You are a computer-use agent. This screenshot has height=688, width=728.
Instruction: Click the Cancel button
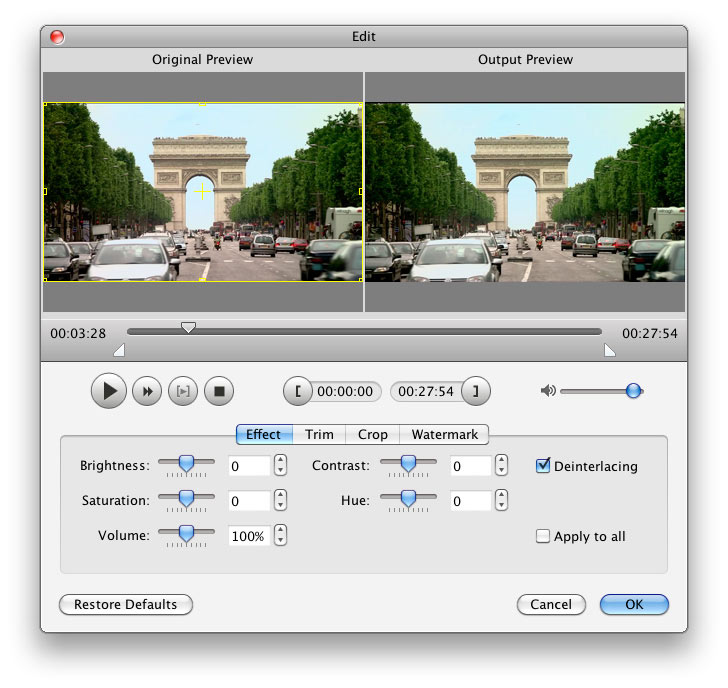coord(551,604)
